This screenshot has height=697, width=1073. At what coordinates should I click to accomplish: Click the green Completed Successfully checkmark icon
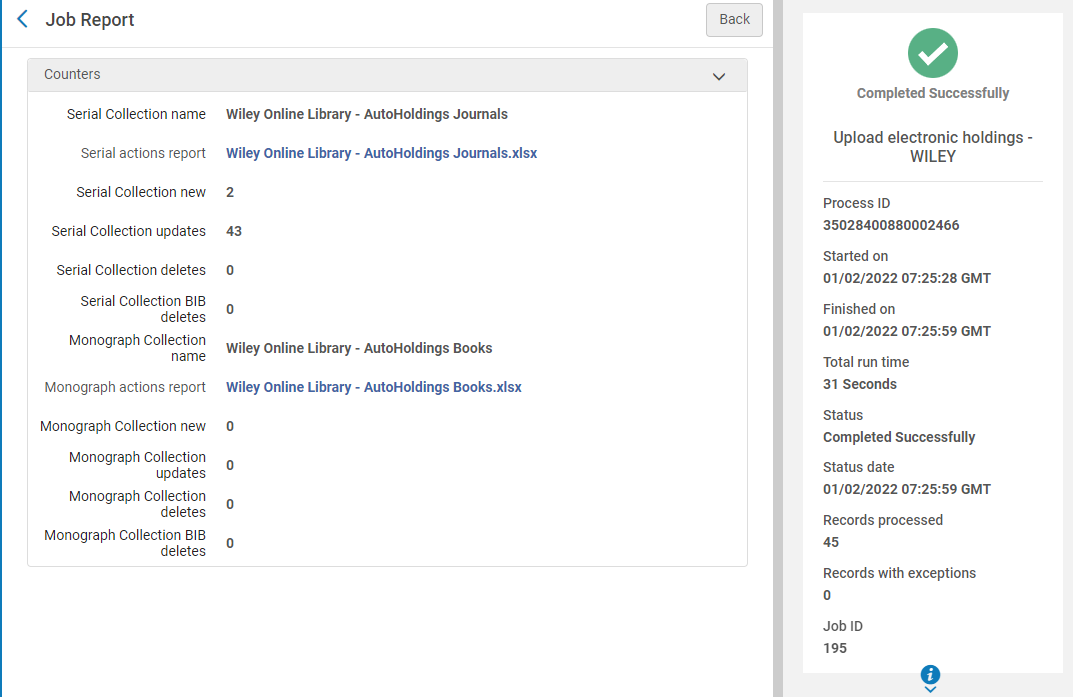pos(933,53)
